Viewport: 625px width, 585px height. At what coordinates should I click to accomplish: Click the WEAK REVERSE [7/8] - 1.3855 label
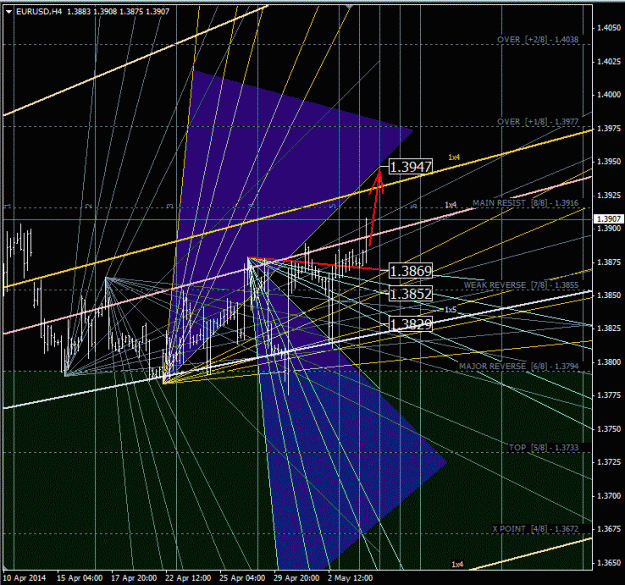[x=521, y=285]
